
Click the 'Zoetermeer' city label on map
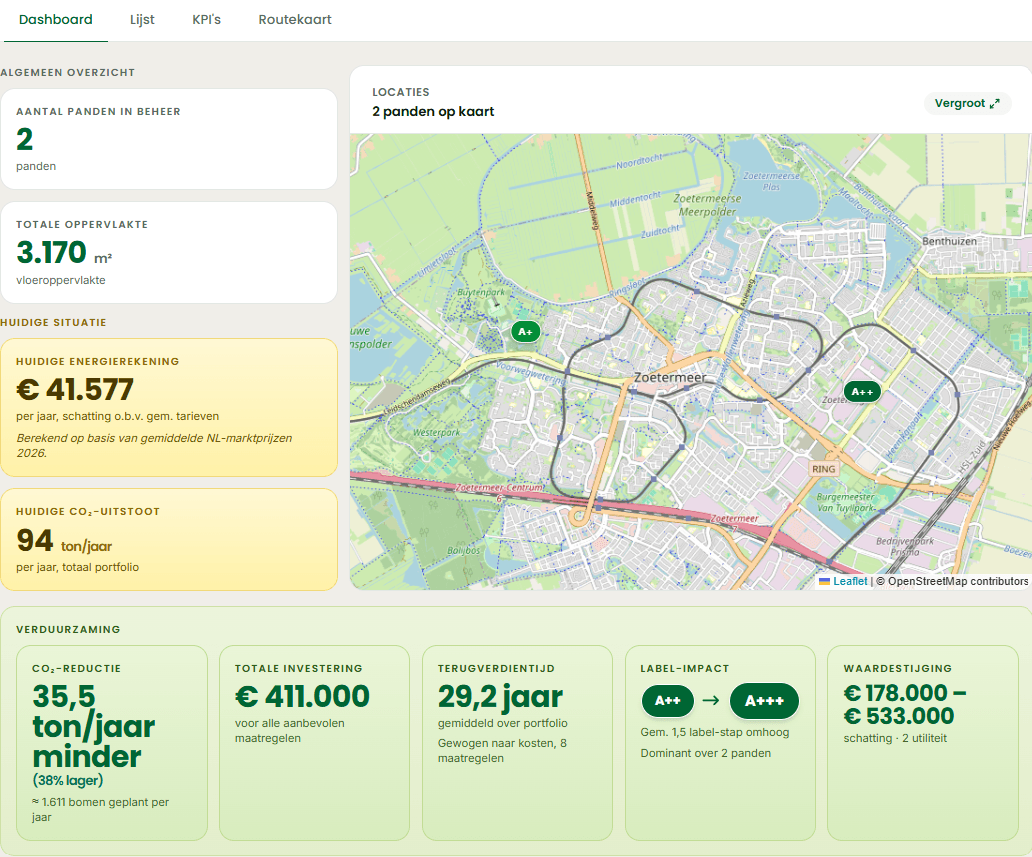[669, 377]
